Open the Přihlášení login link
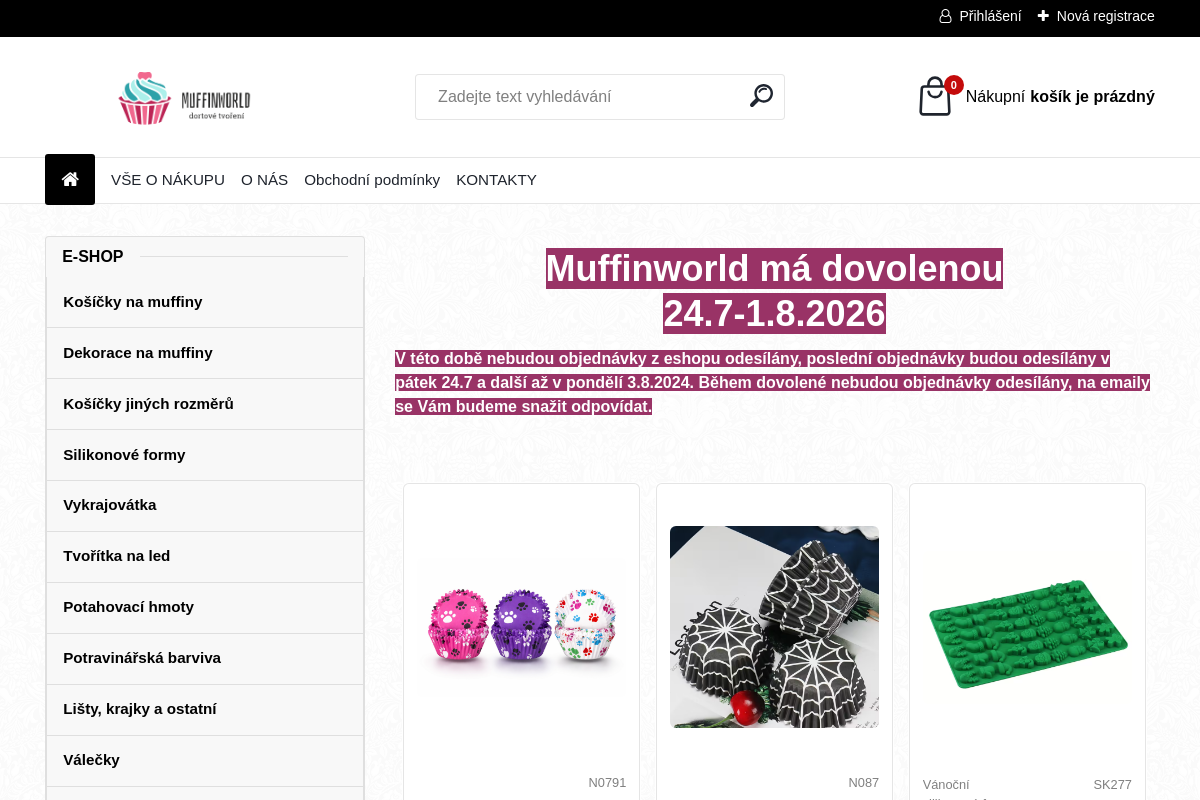Image resolution: width=1200 pixels, height=800 pixels. (x=990, y=16)
